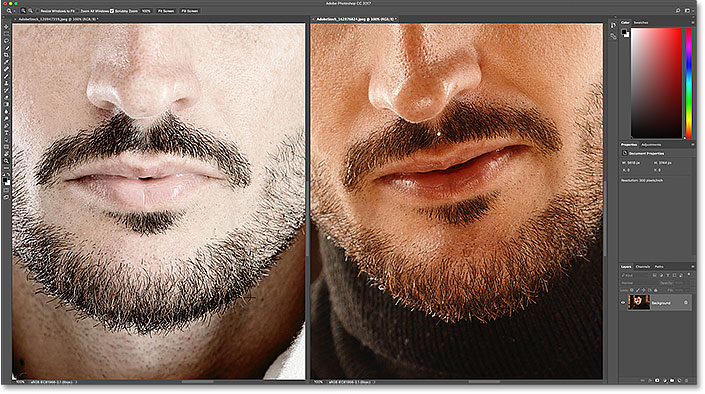Click the layer style fx icon
The width and height of the screenshot is (705, 394).
[650, 381]
